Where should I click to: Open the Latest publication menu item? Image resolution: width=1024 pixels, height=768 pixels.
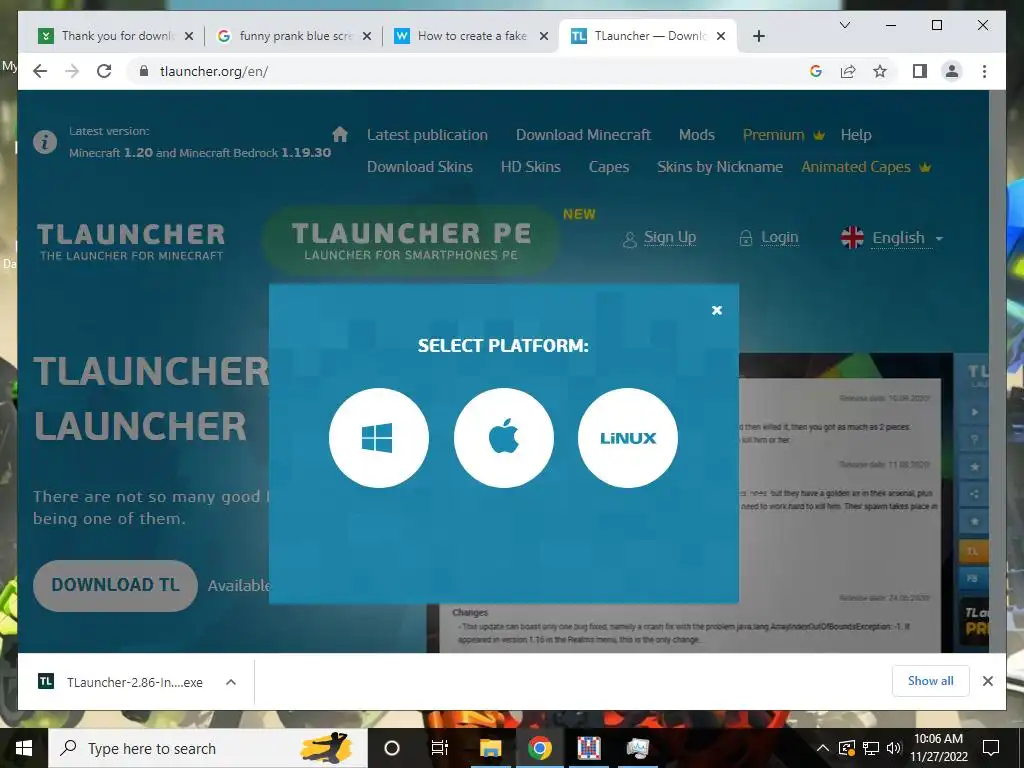tap(427, 135)
